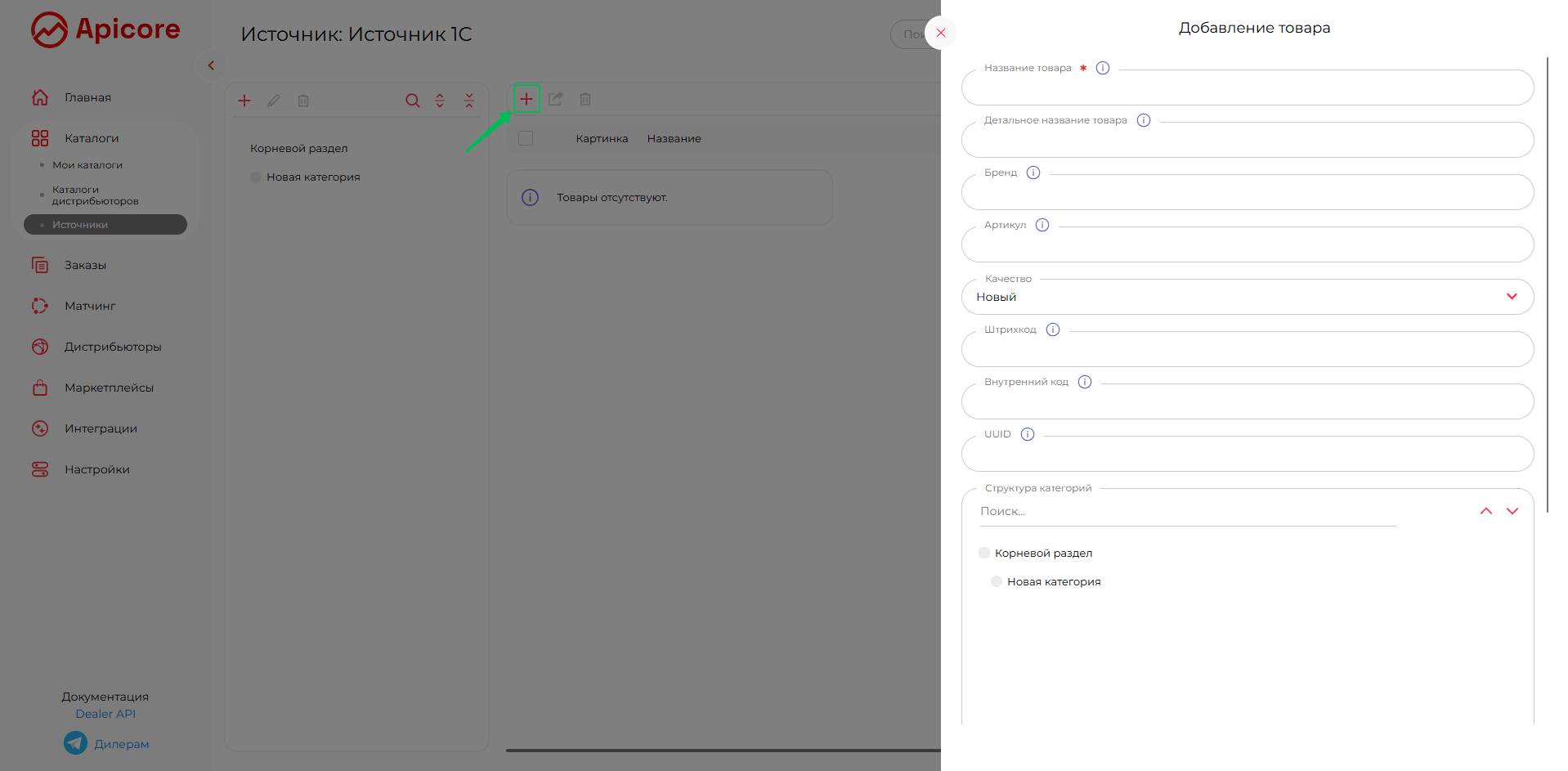Open the Качество dropdown
The width and height of the screenshot is (1568, 771).
(x=1247, y=297)
